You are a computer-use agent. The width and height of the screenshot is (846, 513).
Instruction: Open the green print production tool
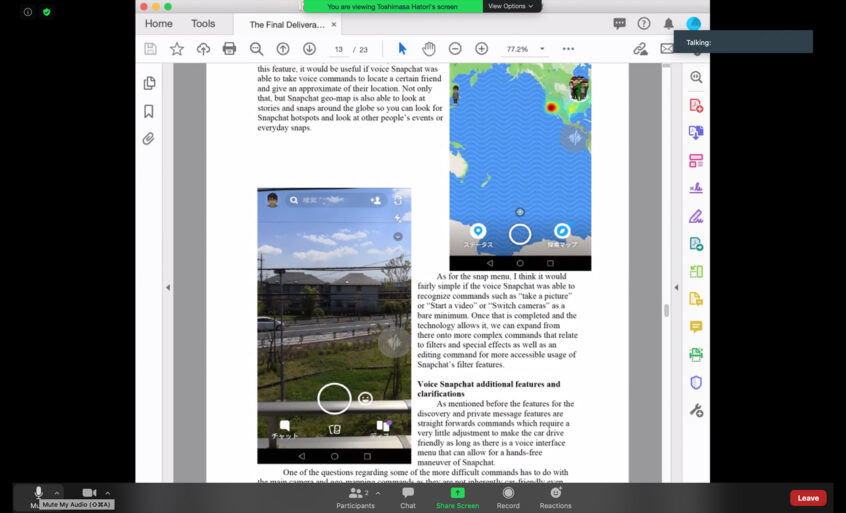click(696, 354)
